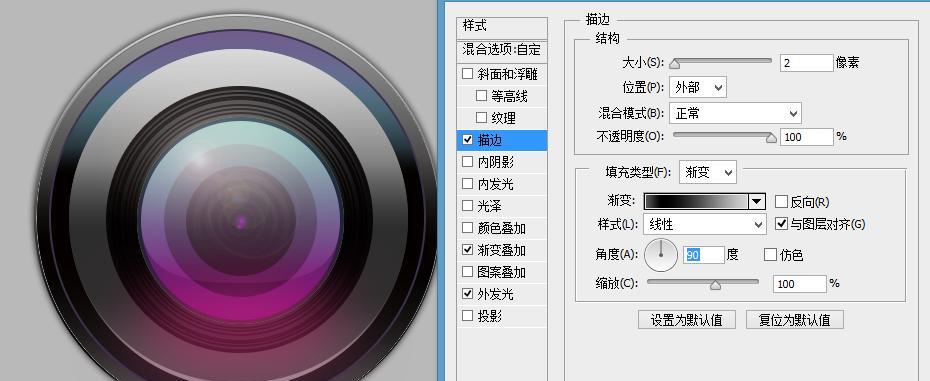Click the camera lens artwork center
930x381 pixels.
(241, 222)
